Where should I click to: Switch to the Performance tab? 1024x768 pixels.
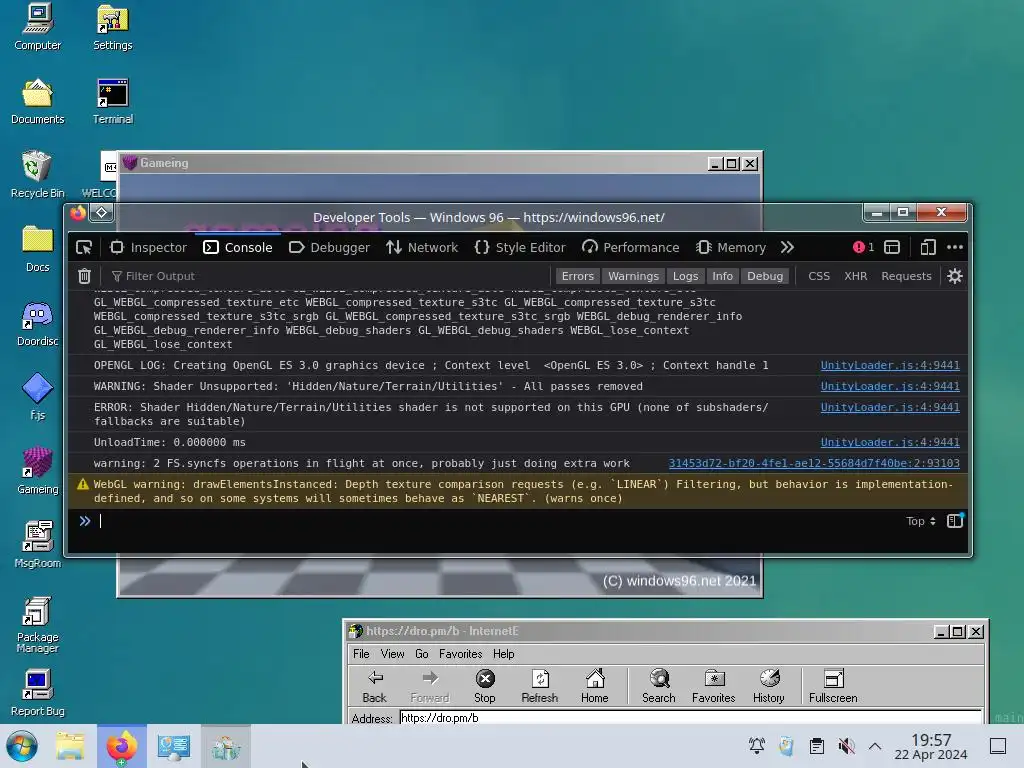coord(631,248)
